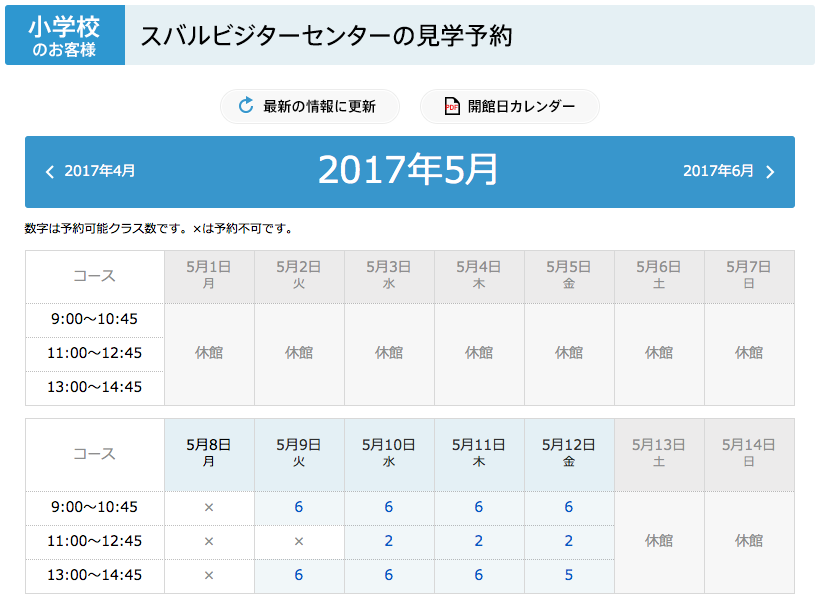Click the 5月14日 日 column header

(749, 454)
